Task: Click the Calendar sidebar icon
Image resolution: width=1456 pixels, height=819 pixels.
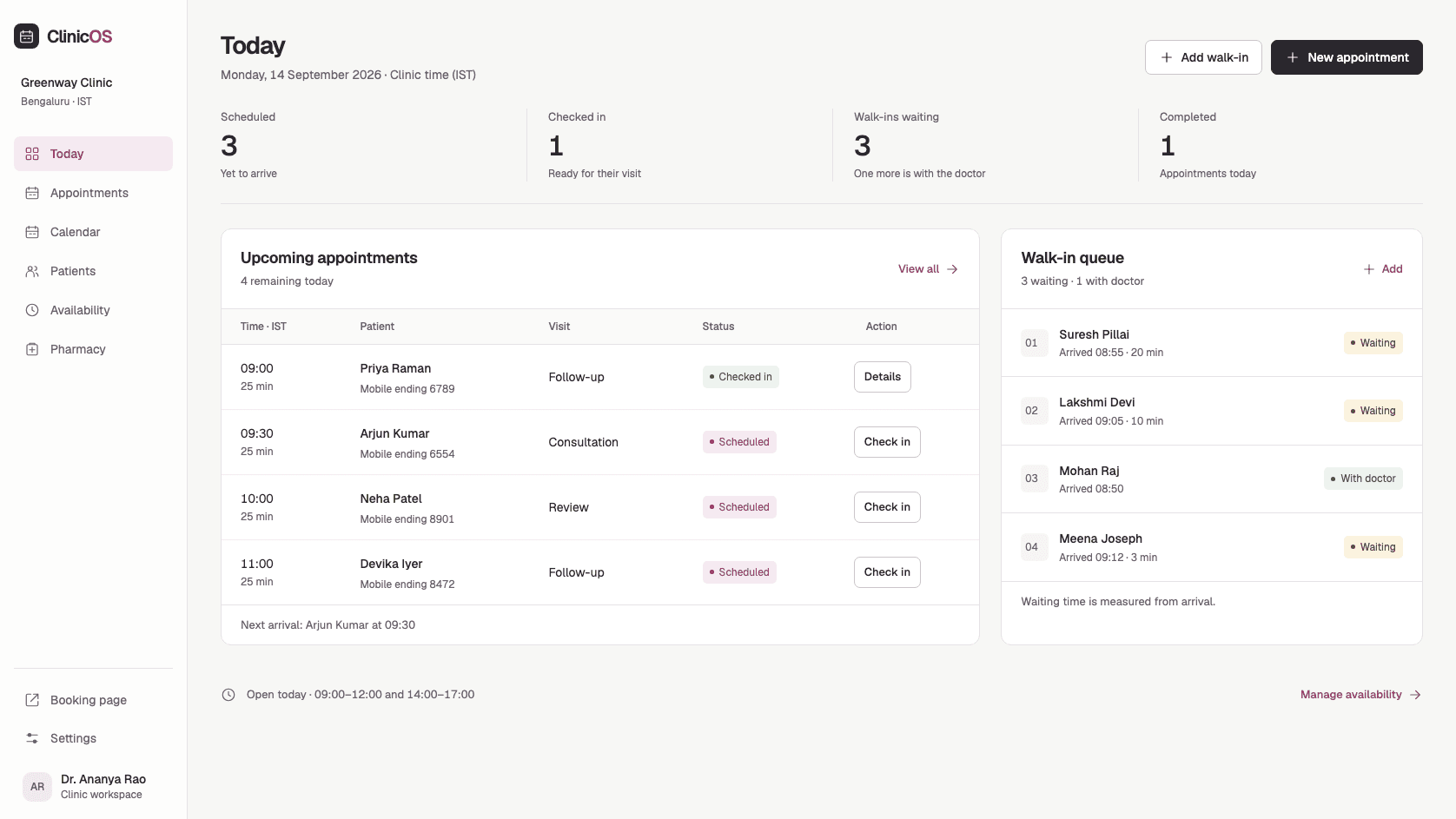Action: point(32,232)
